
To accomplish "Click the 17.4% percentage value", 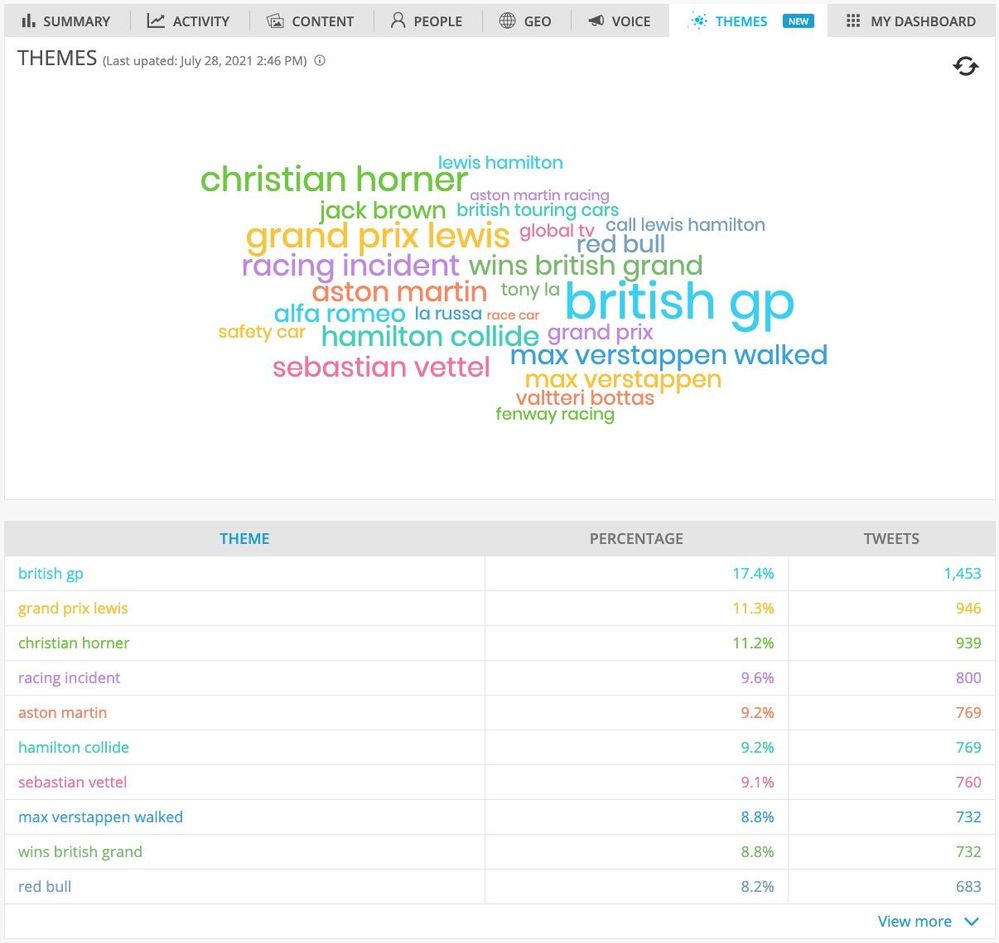I will point(753,573).
